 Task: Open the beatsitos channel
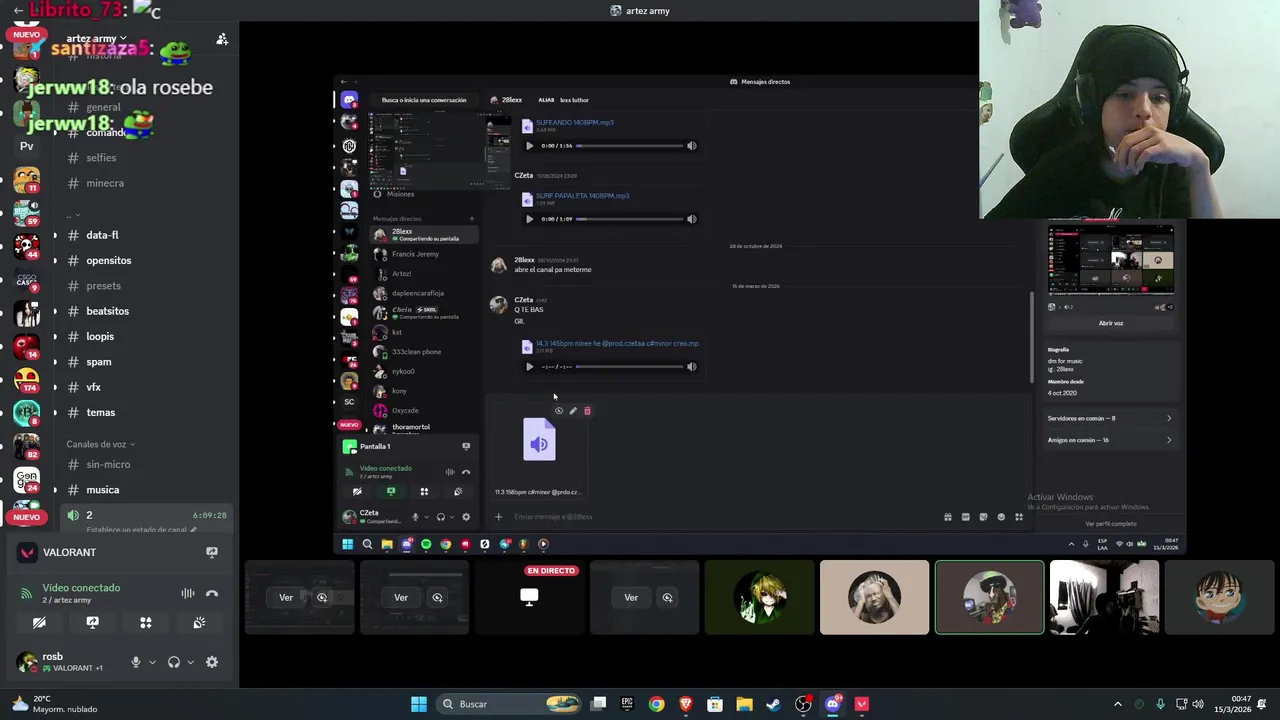[107, 311]
